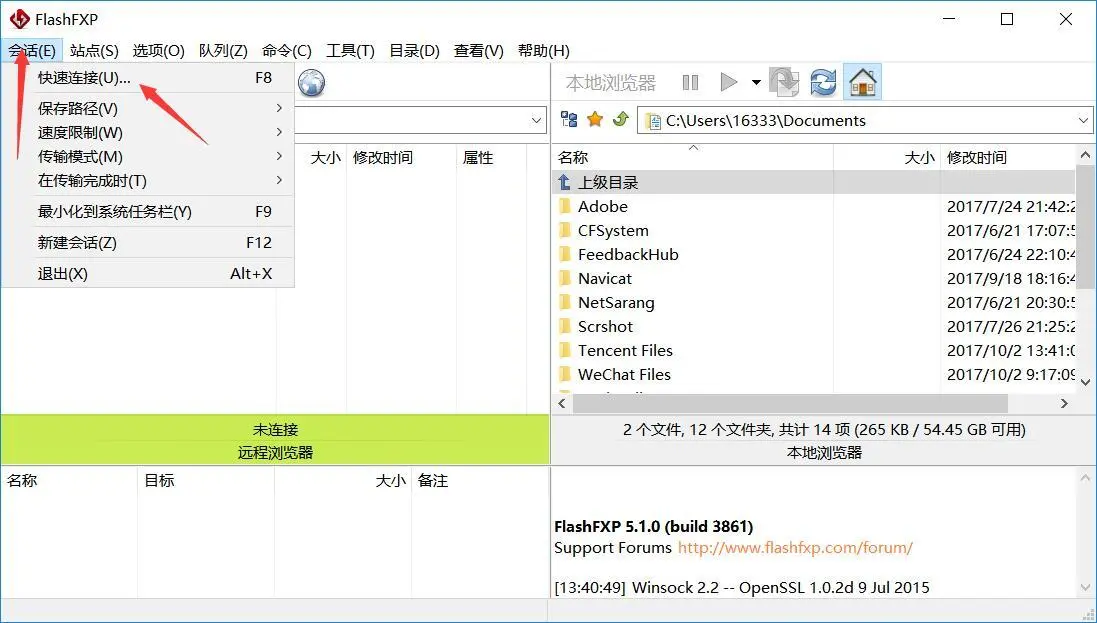Image resolution: width=1097 pixels, height=623 pixels.
Task: Click the green 未连接 status bar
Action: (275, 429)
